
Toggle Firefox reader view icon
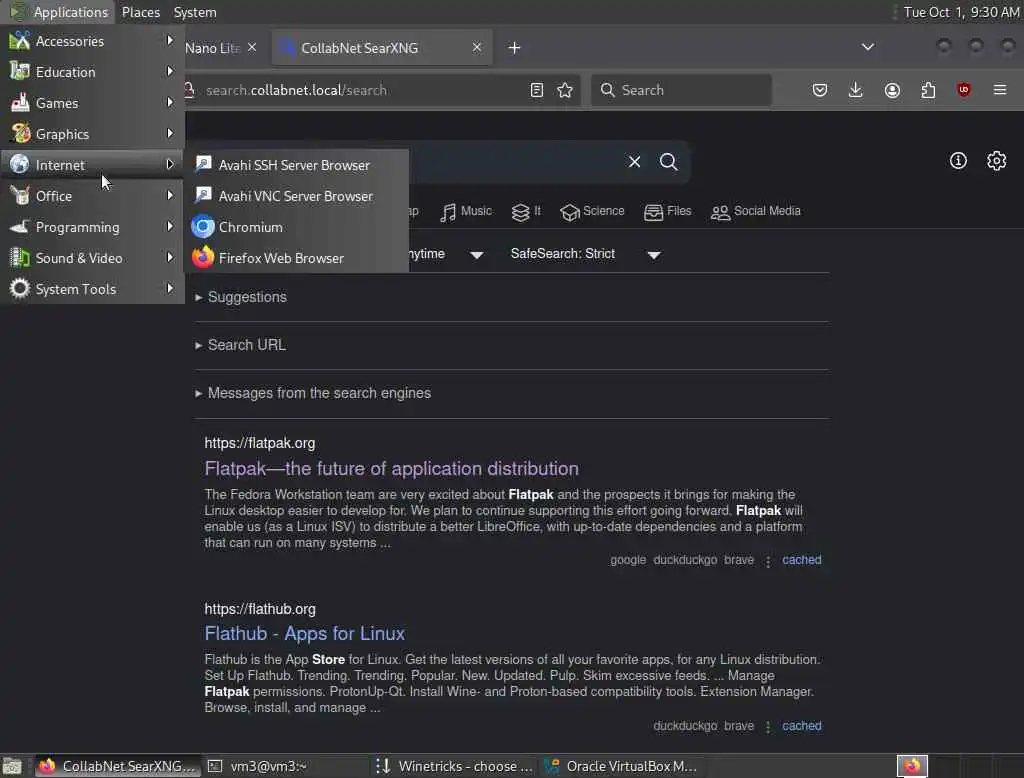(537, 90)
